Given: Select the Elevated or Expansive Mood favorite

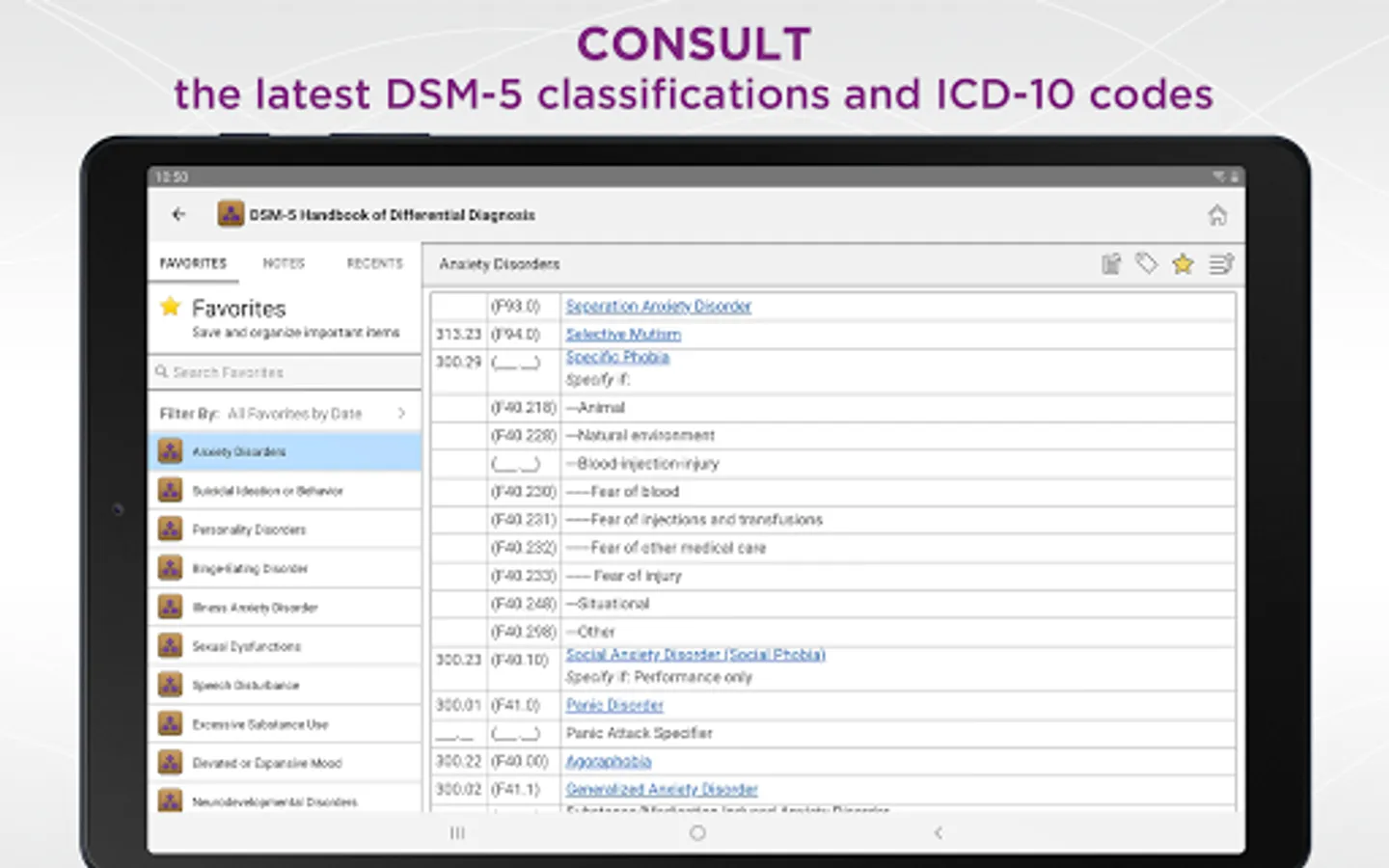Looking at the screenshot, I should [x=286, y=762].
